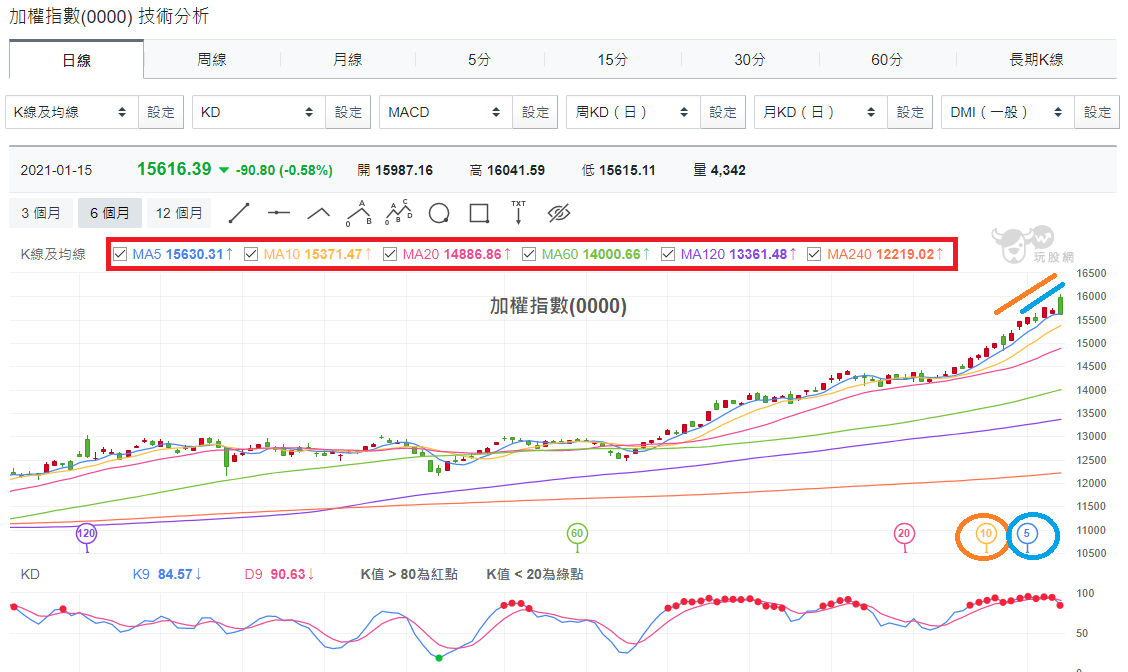This screenshot has height=672, width=1128.
Task: Switch to the 15分 tab
Action: click(x=612, y=60)
